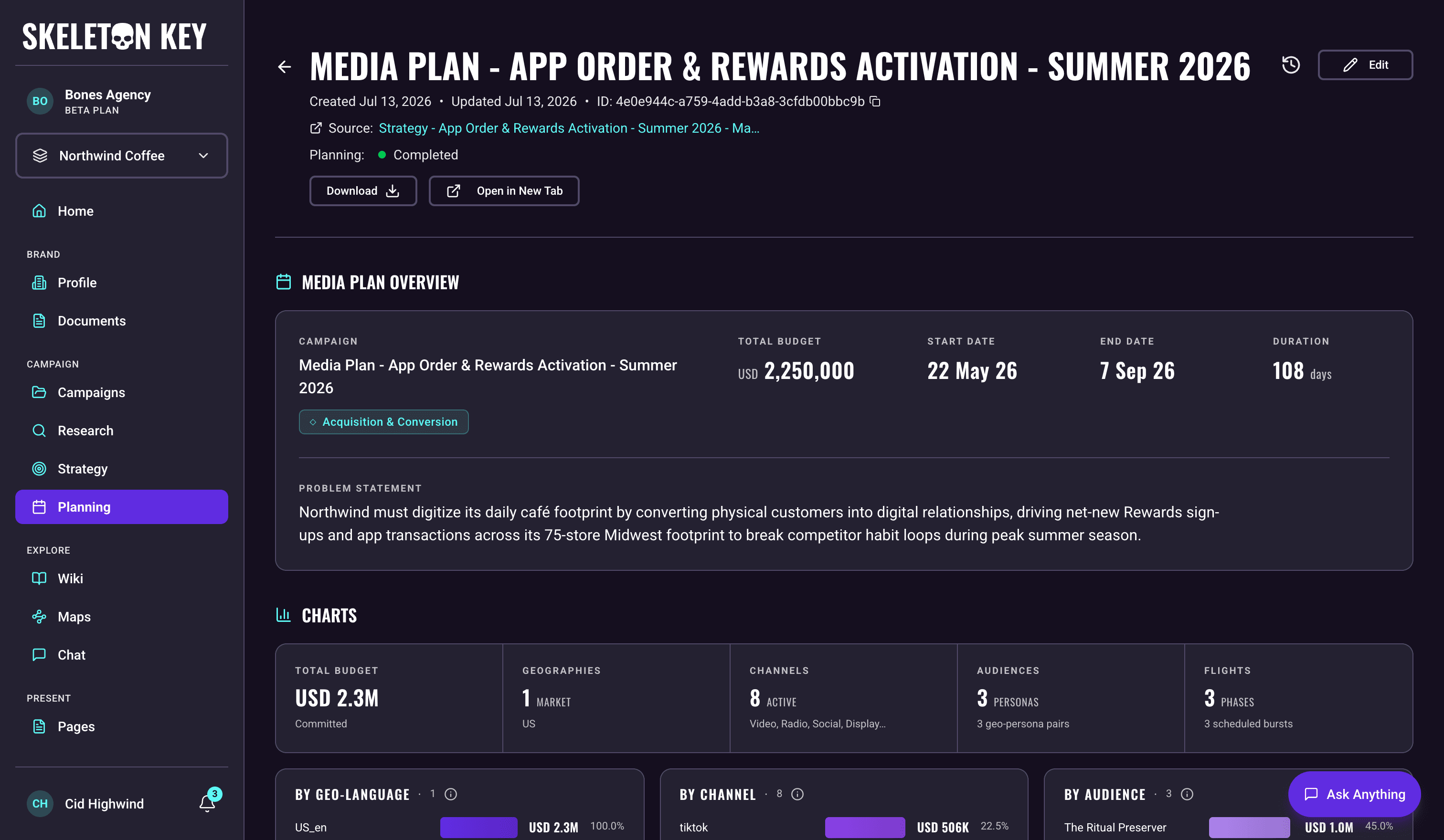1444x840 pixels.
Task: Select the Planning menu item
Action: [121, 507]
